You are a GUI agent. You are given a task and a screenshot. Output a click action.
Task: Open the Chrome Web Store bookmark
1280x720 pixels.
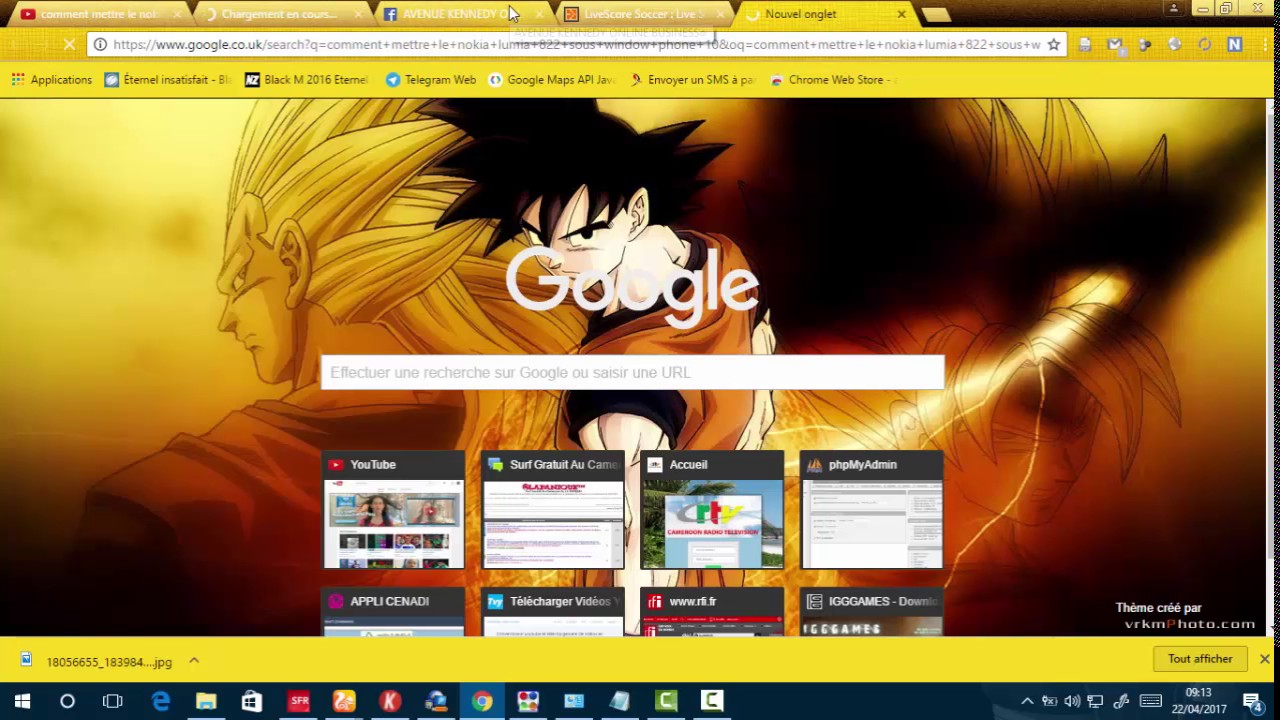point(833,80)
